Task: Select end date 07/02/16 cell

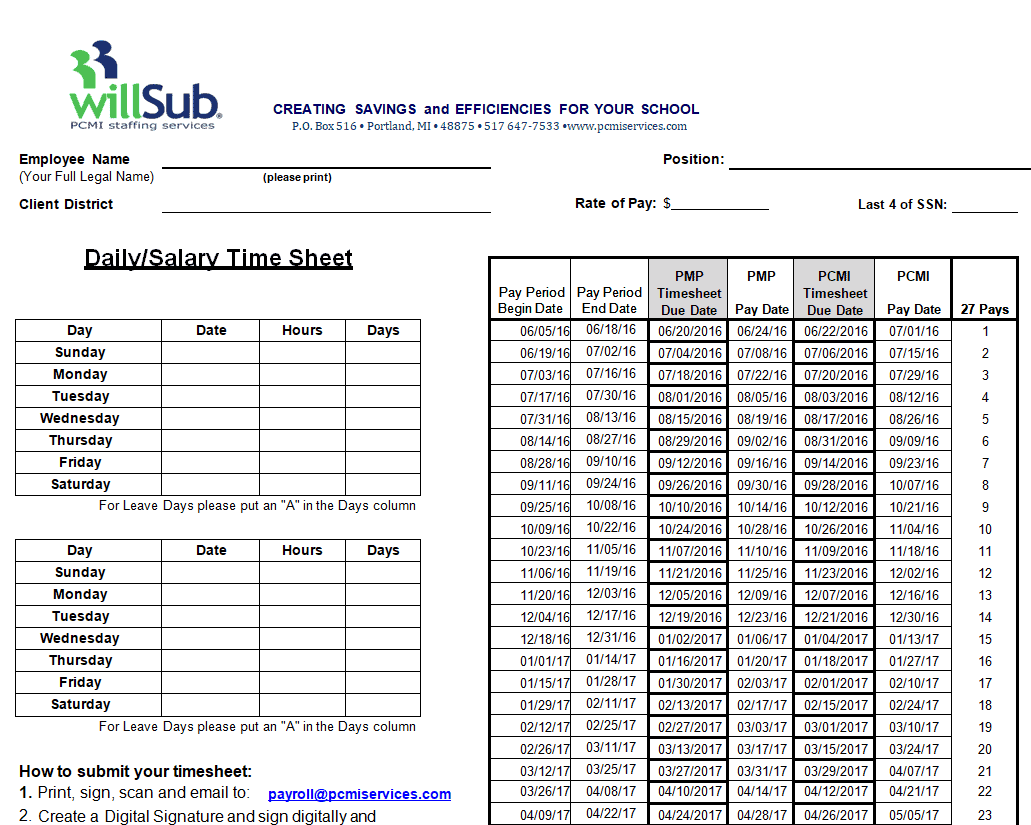Action: [x=610, y=352]
